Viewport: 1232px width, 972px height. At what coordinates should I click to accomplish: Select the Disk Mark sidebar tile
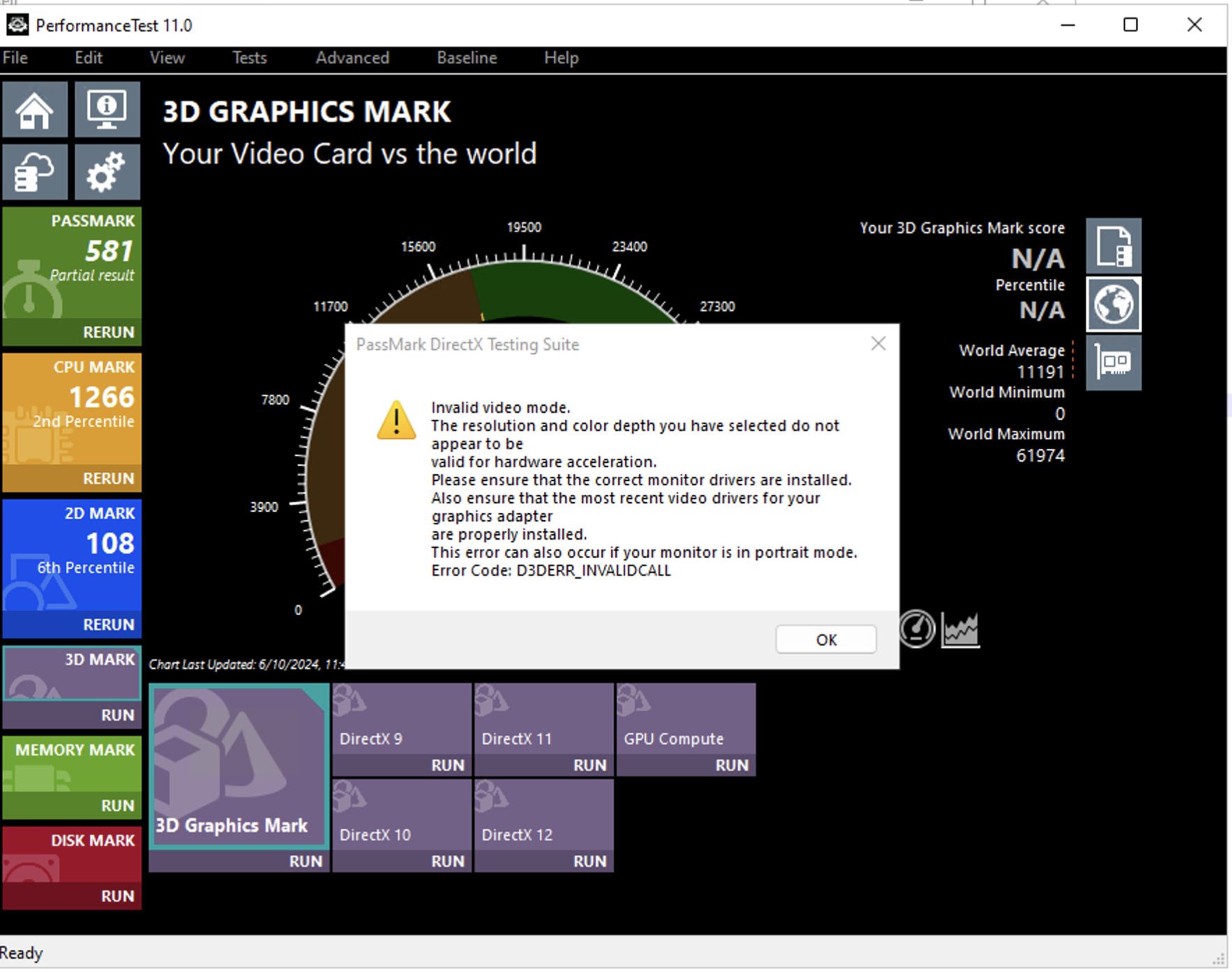pyautogui.click(x=73, y=855)
